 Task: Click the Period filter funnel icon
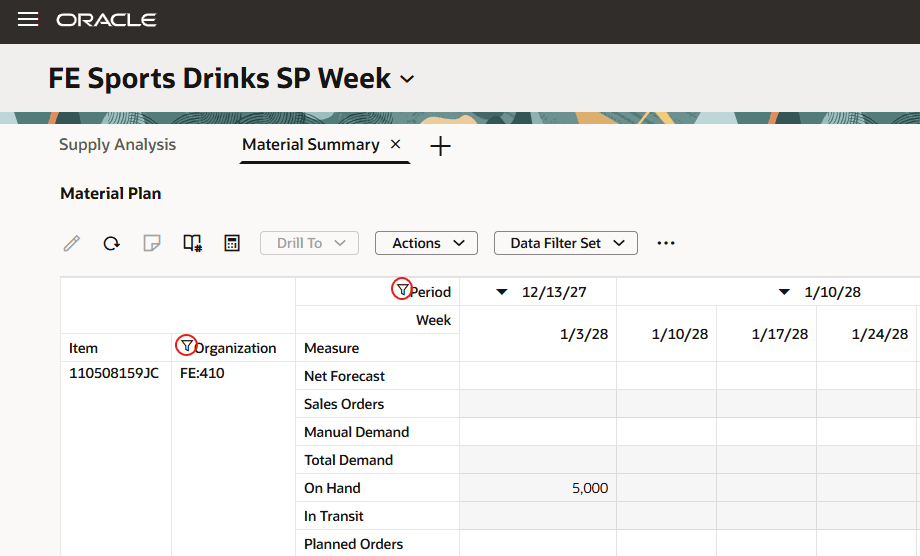(x=402, y=289)
